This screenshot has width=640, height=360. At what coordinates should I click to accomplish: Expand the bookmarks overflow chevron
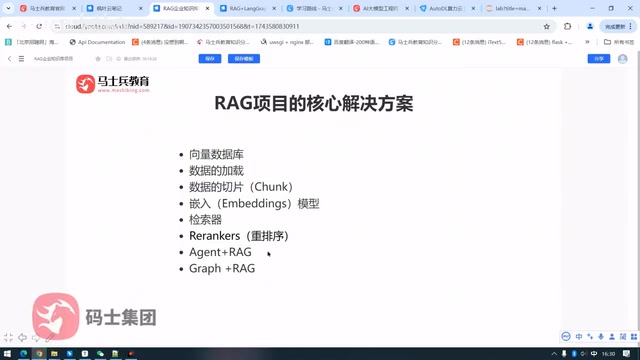[x=587, y=42]
